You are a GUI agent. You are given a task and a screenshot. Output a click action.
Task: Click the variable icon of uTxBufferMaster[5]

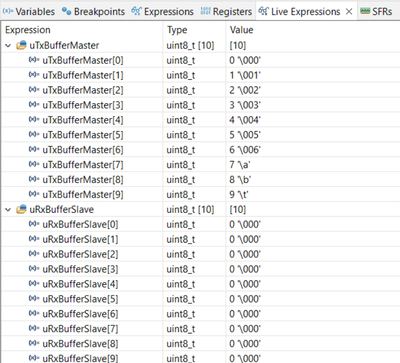point(34,135)
